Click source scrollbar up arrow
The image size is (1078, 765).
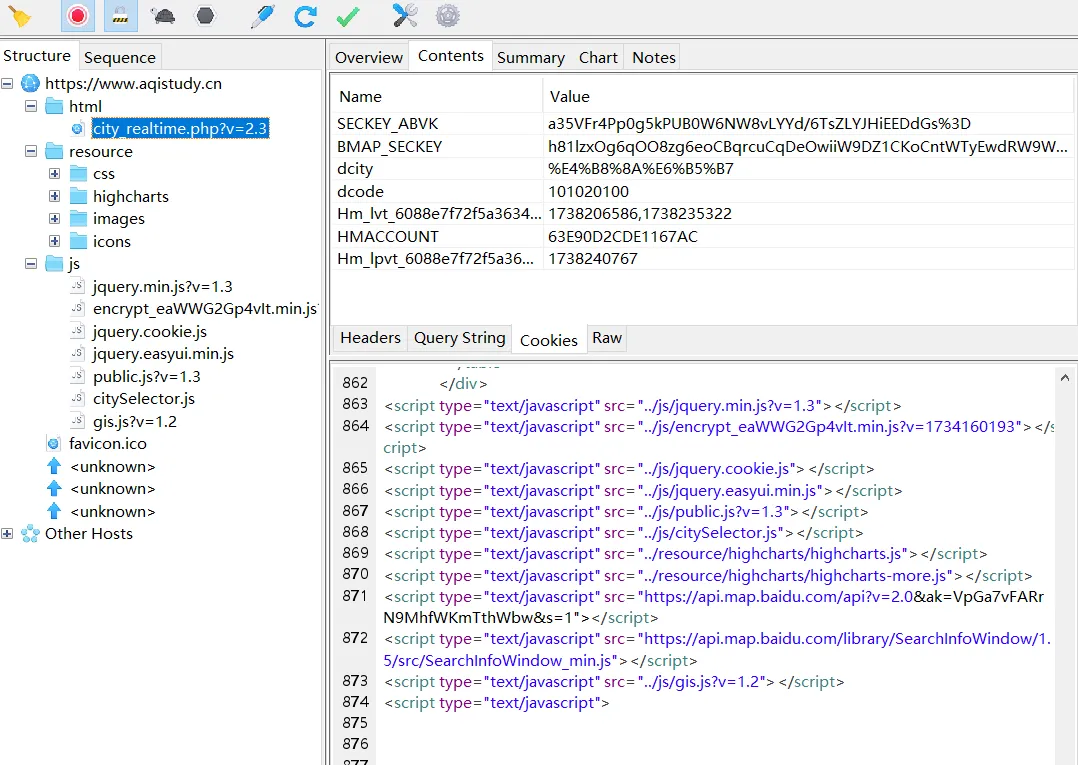click(x=1064, y=377)
